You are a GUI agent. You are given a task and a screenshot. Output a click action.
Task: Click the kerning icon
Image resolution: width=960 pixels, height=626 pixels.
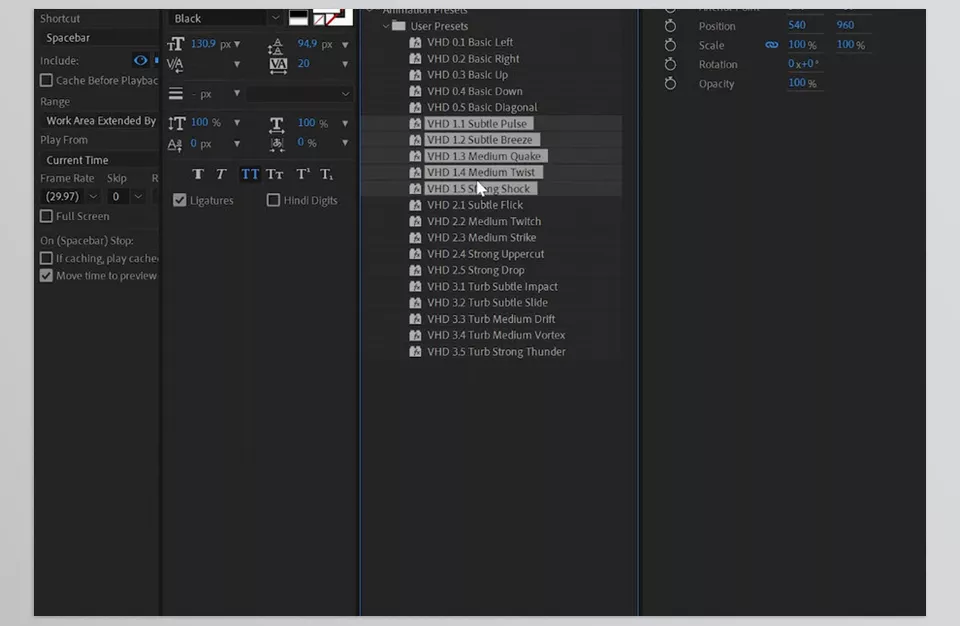click(x=175, y=64)
